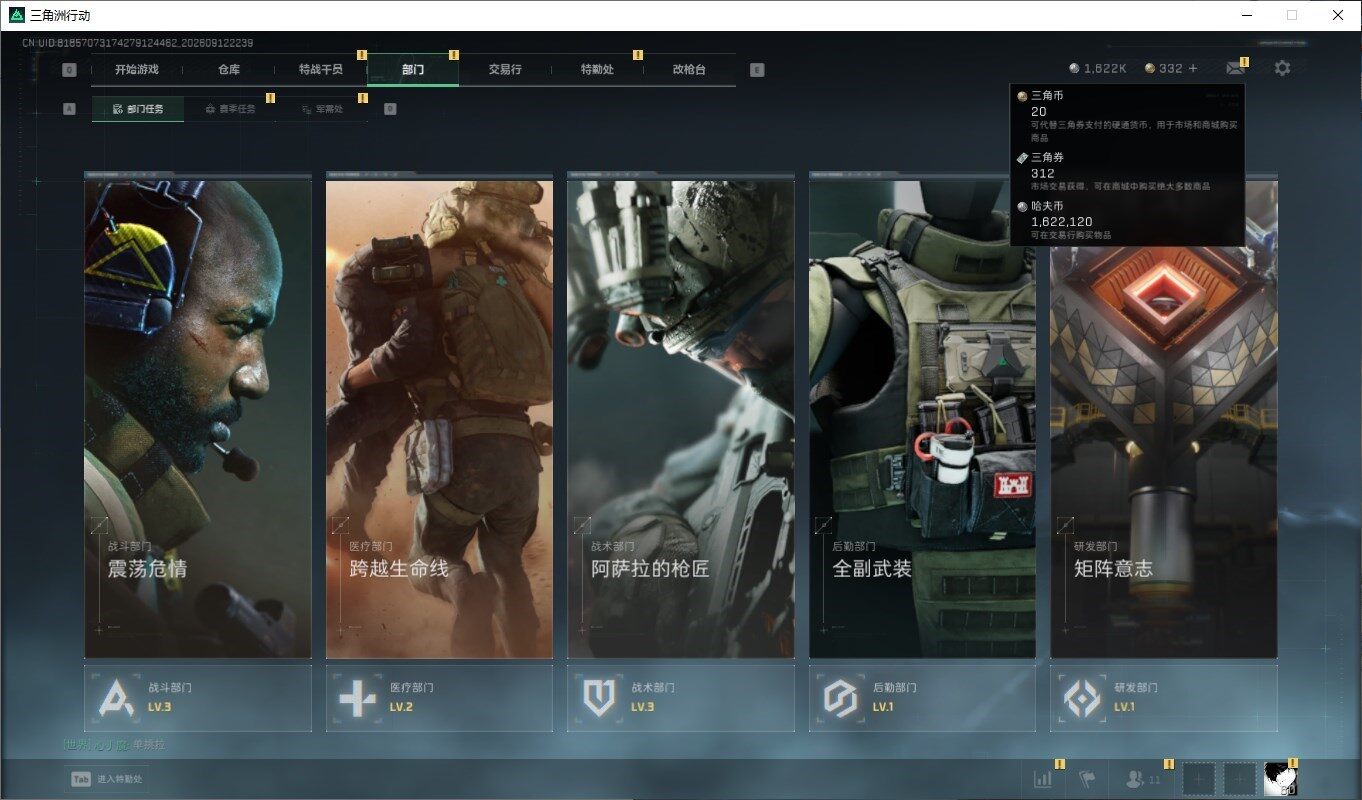
Task: Open the flag icon in bottom bar
Action: pyautogui.click(x=1086, y=778)
